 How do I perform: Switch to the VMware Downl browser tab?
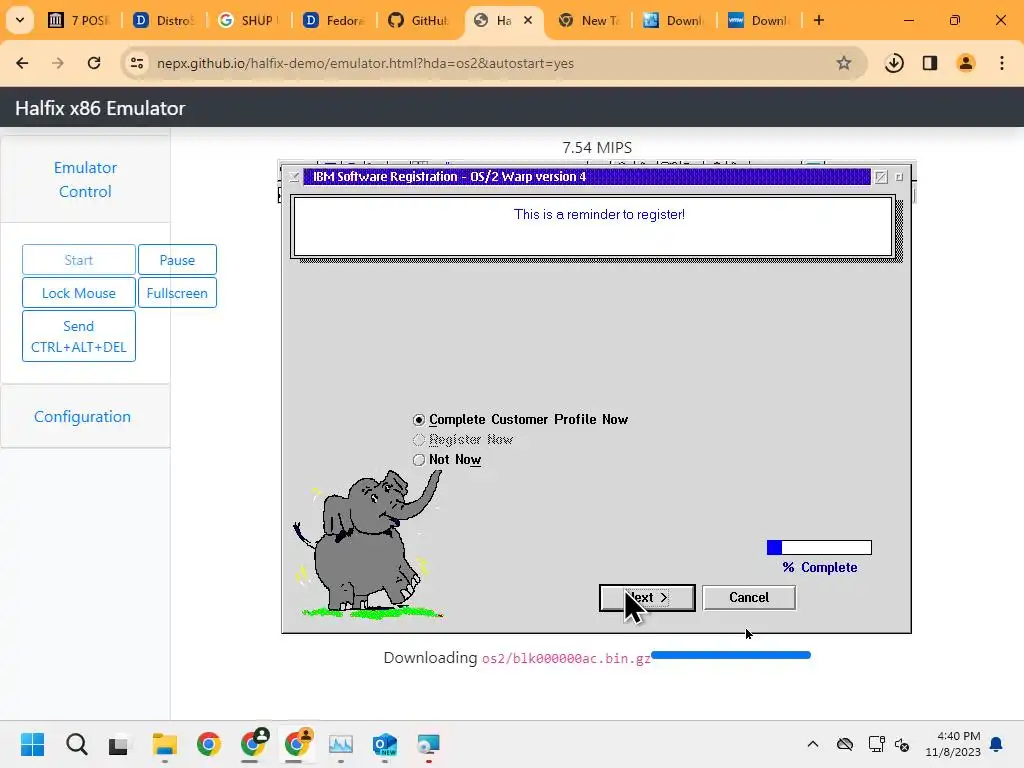pos(759,20)
